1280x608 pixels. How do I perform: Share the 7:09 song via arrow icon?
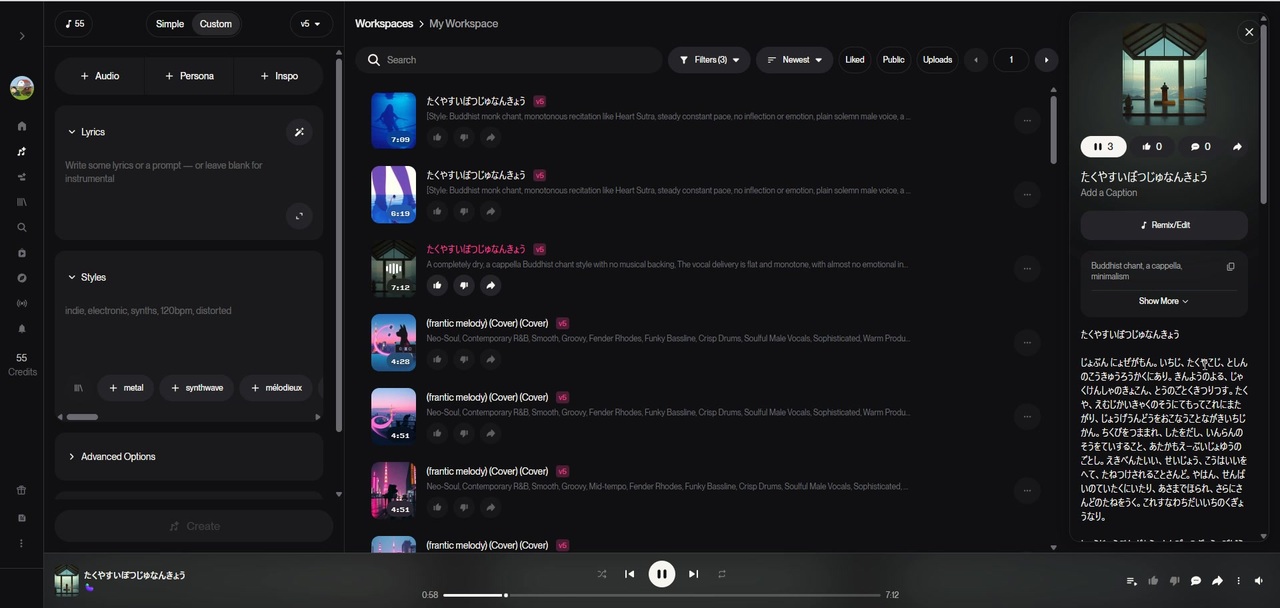[490, 137]
